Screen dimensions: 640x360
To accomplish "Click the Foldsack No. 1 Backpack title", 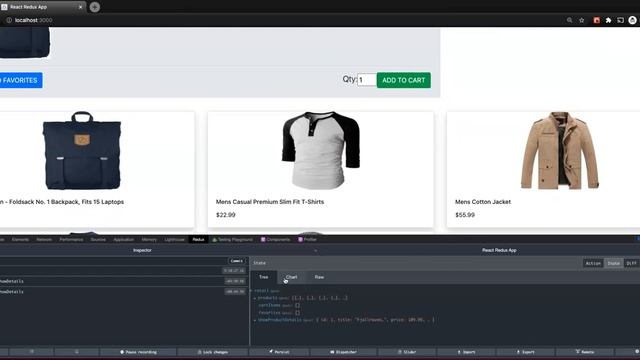I will 62,202.
